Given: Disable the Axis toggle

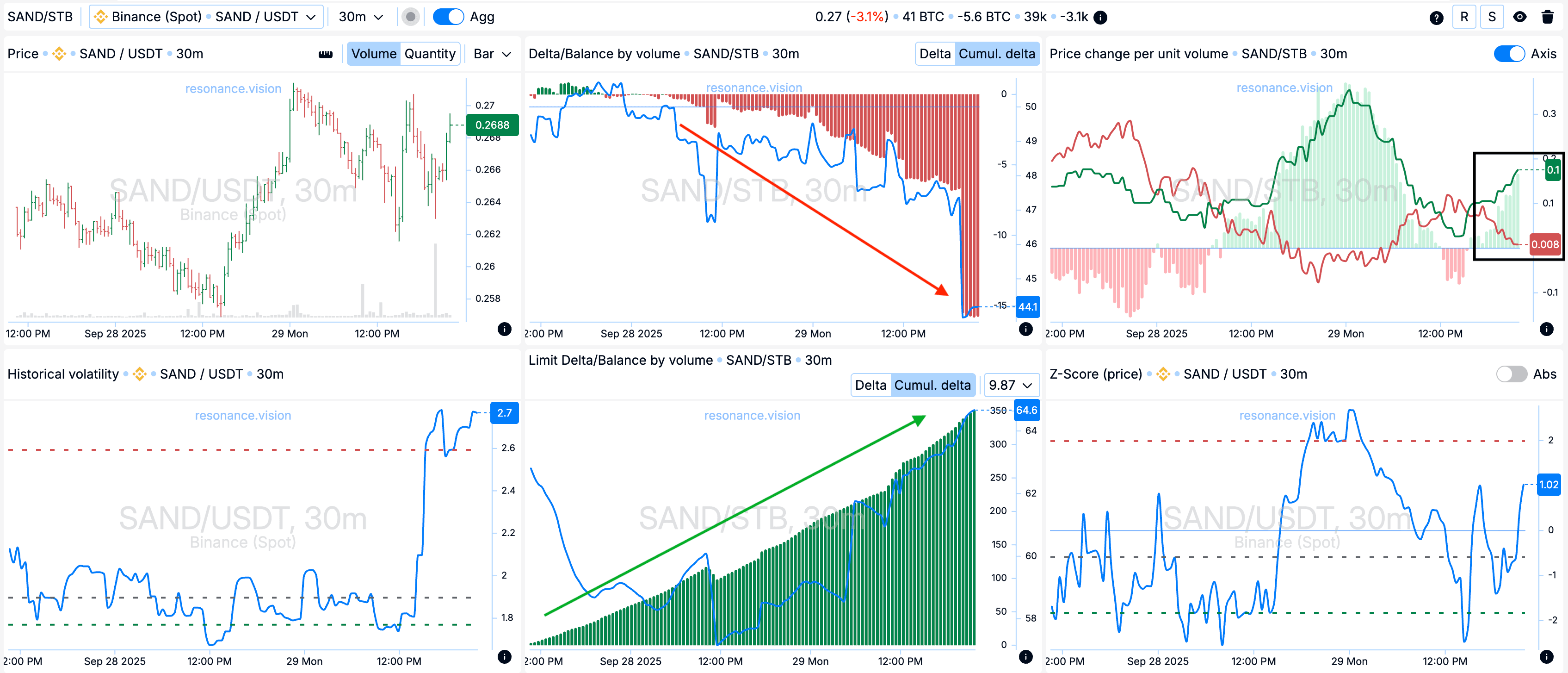Looking at the screenshot, I should coord(1509,54).
